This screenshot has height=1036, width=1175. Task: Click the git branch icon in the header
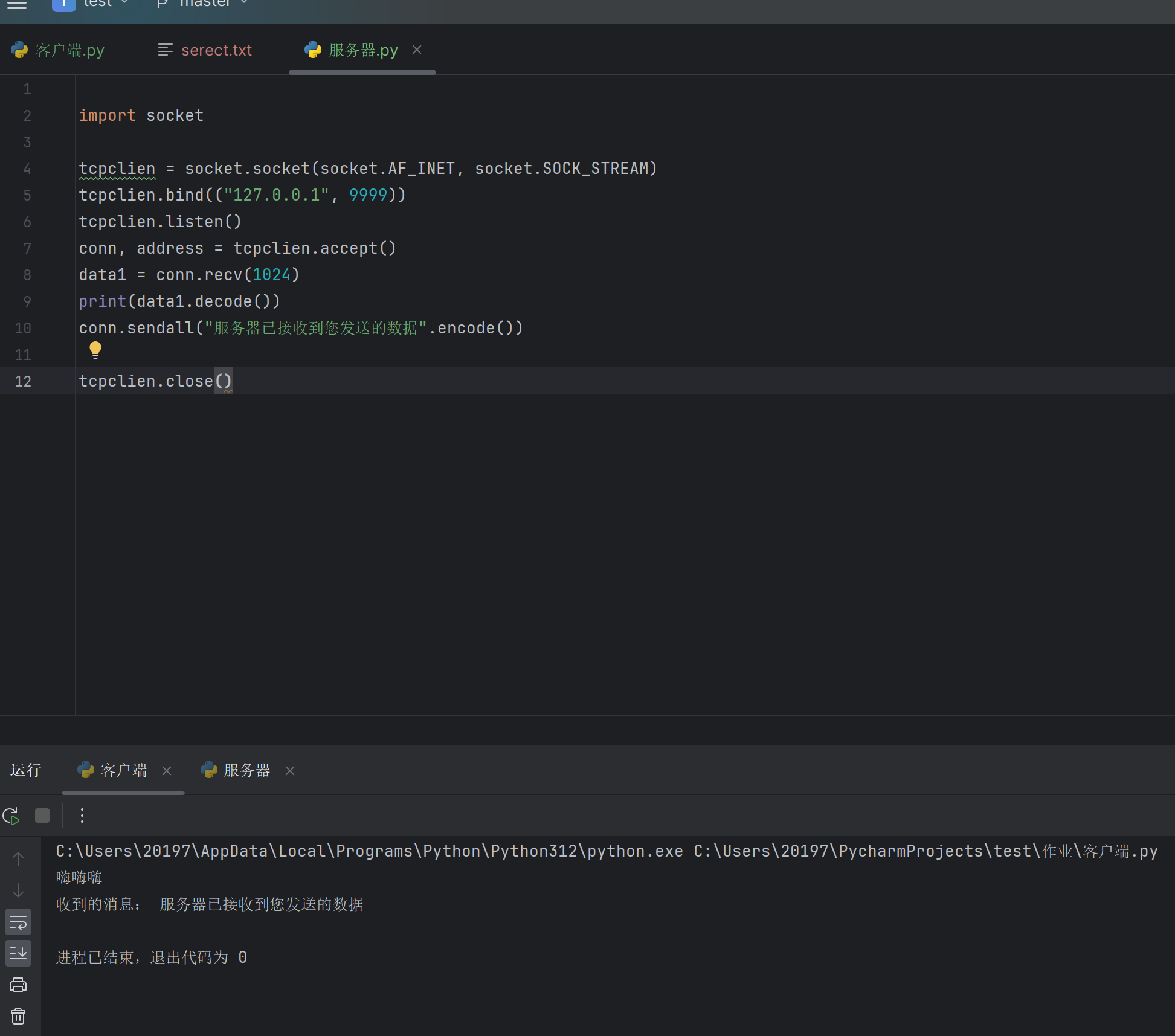coord(161,3)
